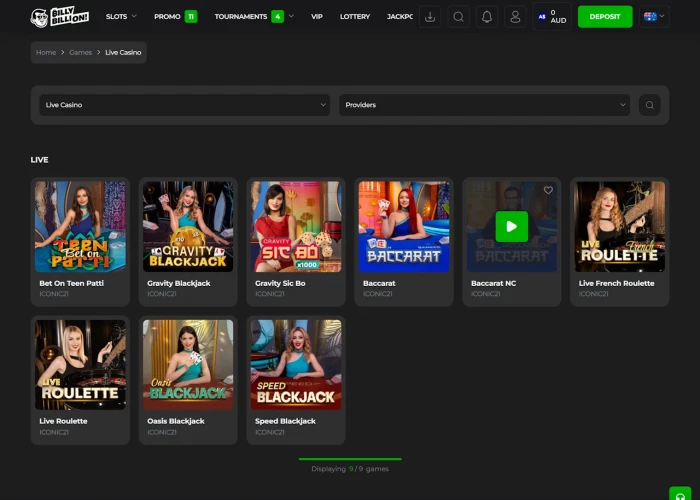700x500 pixels.
Task: Open the 0 AUD balance box
Action: (552, 17)
